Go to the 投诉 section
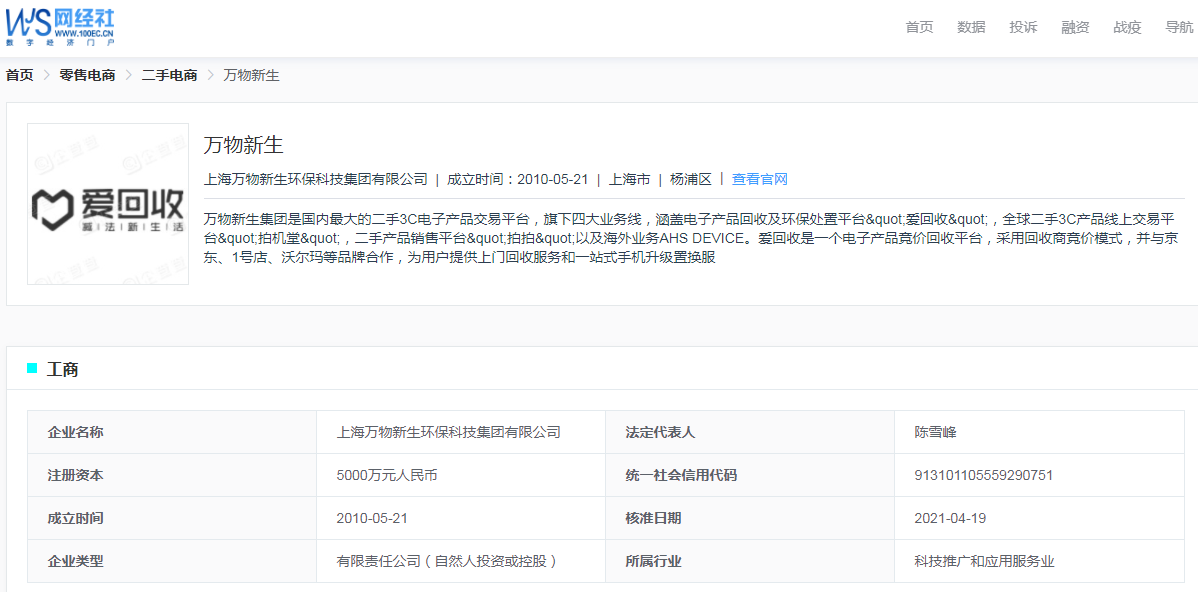The image size is (1198, 592). pyautogui.click(x=1023, y=27)
